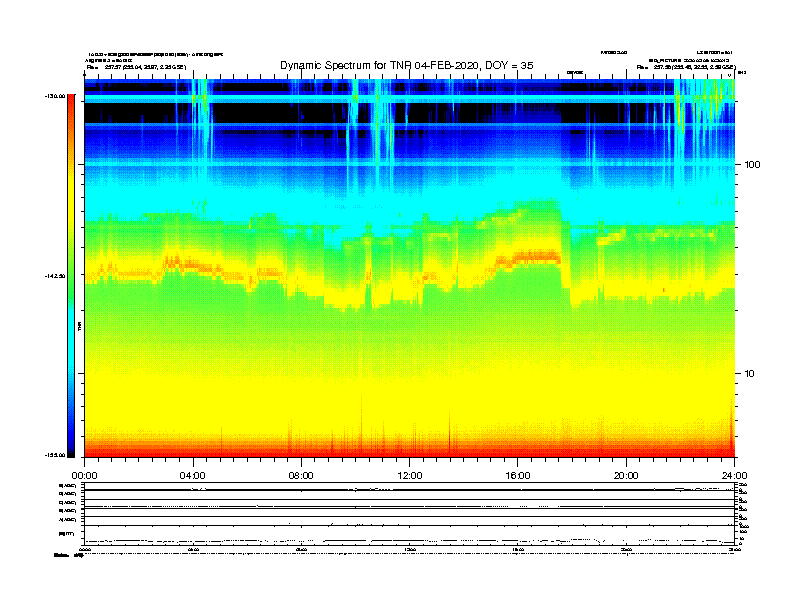792x612 pixels.
Task: Select the 20:00 time axis label
Action: click(x=626, y=476)
